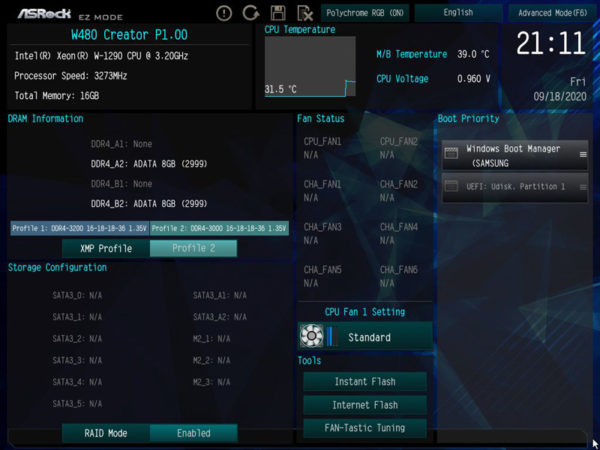Switch to Advanced Mode (F6)
600x450 pixels.
pos(552,13)
